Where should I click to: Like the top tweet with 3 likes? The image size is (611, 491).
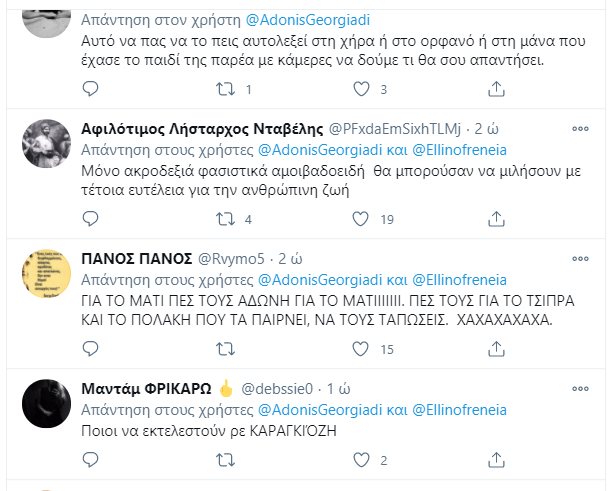pyautogui.click(x=360, y=90)
